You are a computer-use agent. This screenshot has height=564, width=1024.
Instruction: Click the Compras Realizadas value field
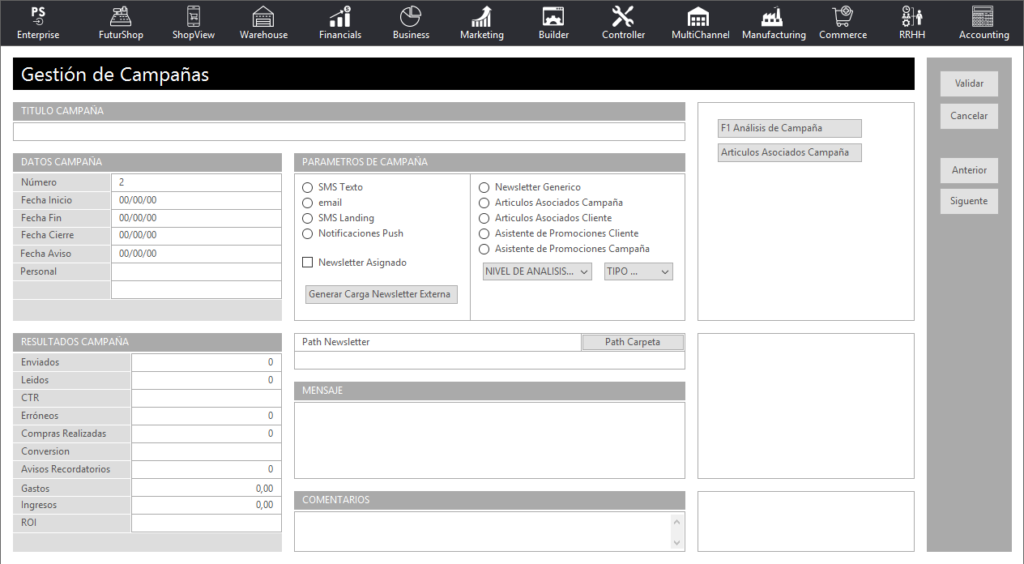pyautogui.click(x=206, y=433)
